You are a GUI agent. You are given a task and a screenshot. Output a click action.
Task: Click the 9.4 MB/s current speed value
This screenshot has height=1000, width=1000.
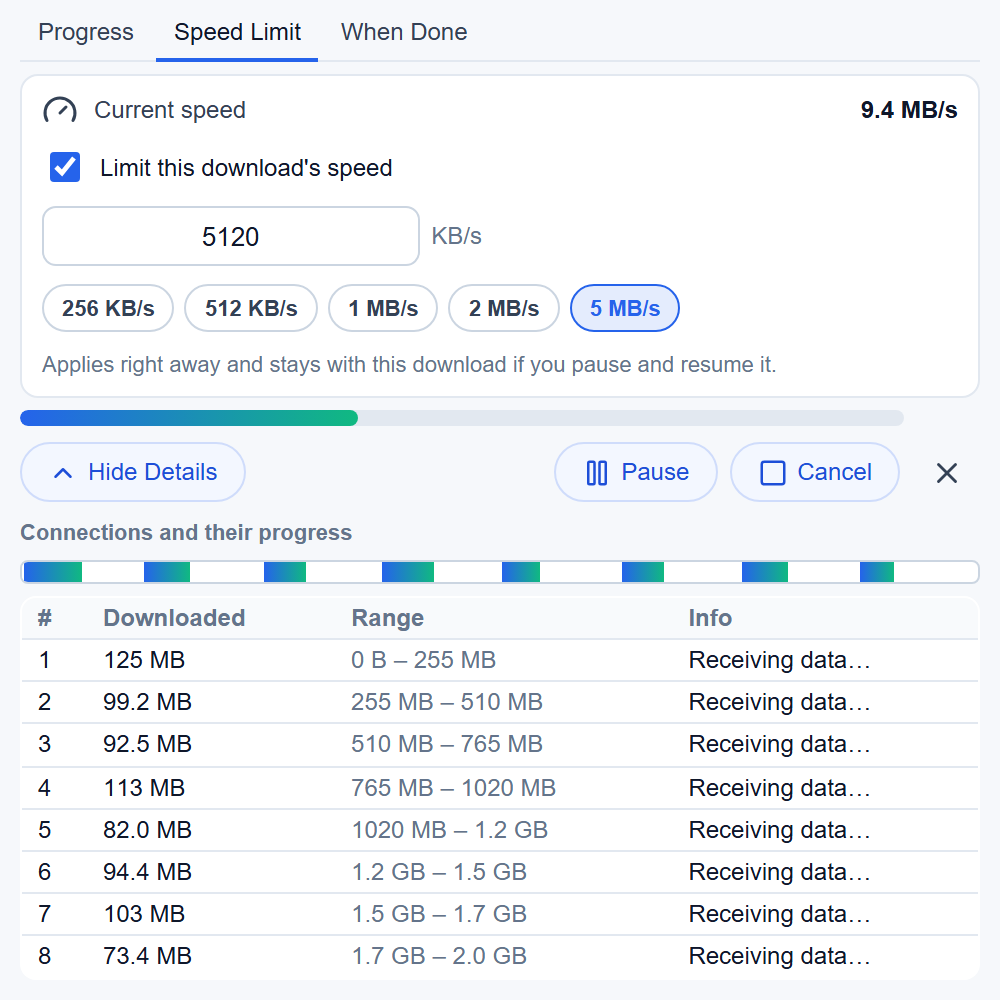pos(909,110)
